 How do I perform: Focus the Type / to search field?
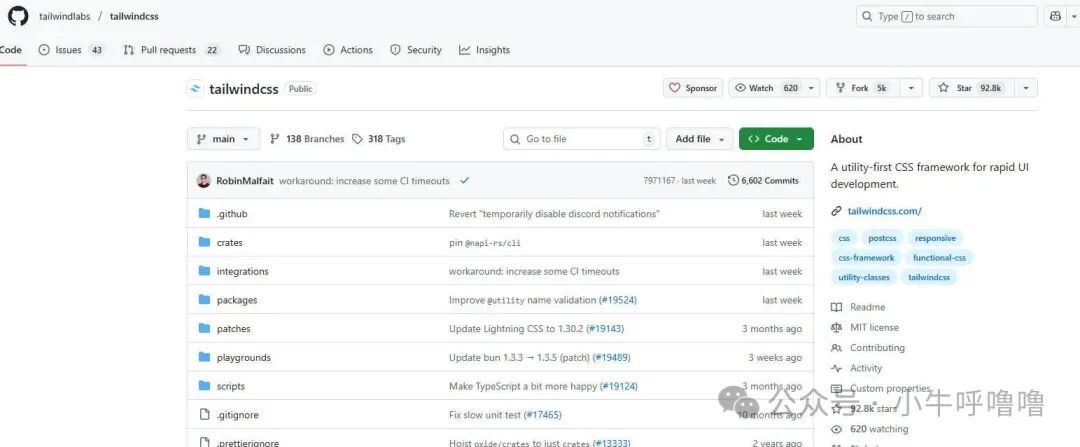click(x=946, y=17)
